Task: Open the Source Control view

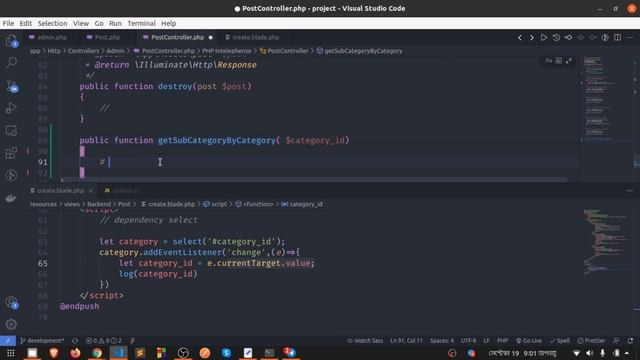Action: (11, 86)
